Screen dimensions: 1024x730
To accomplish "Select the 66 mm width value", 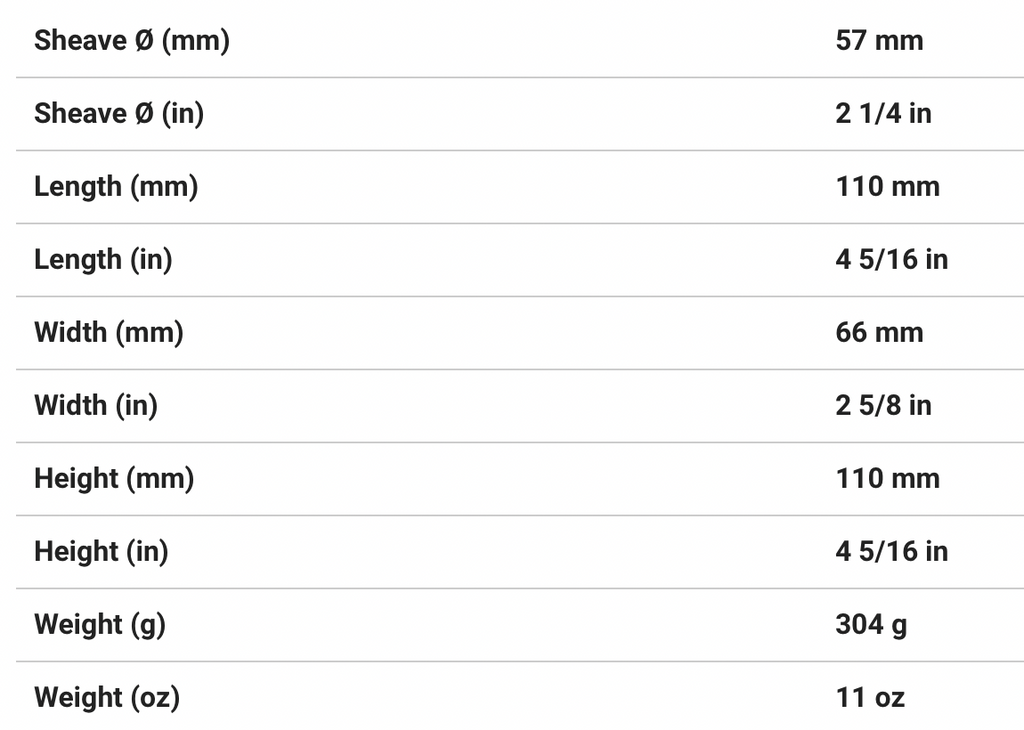I will [879, 333].
